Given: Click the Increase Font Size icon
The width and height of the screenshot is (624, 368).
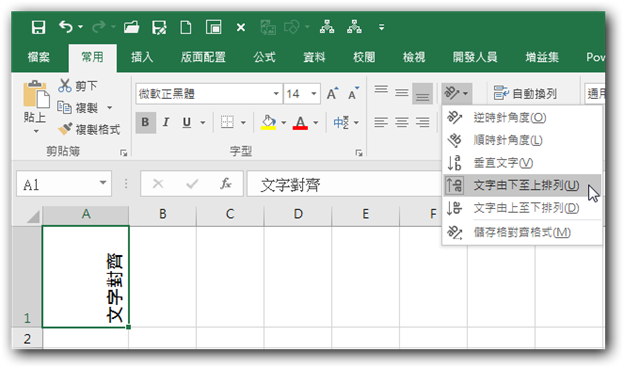Looking at the screenshot, I should tap(332, 93).
